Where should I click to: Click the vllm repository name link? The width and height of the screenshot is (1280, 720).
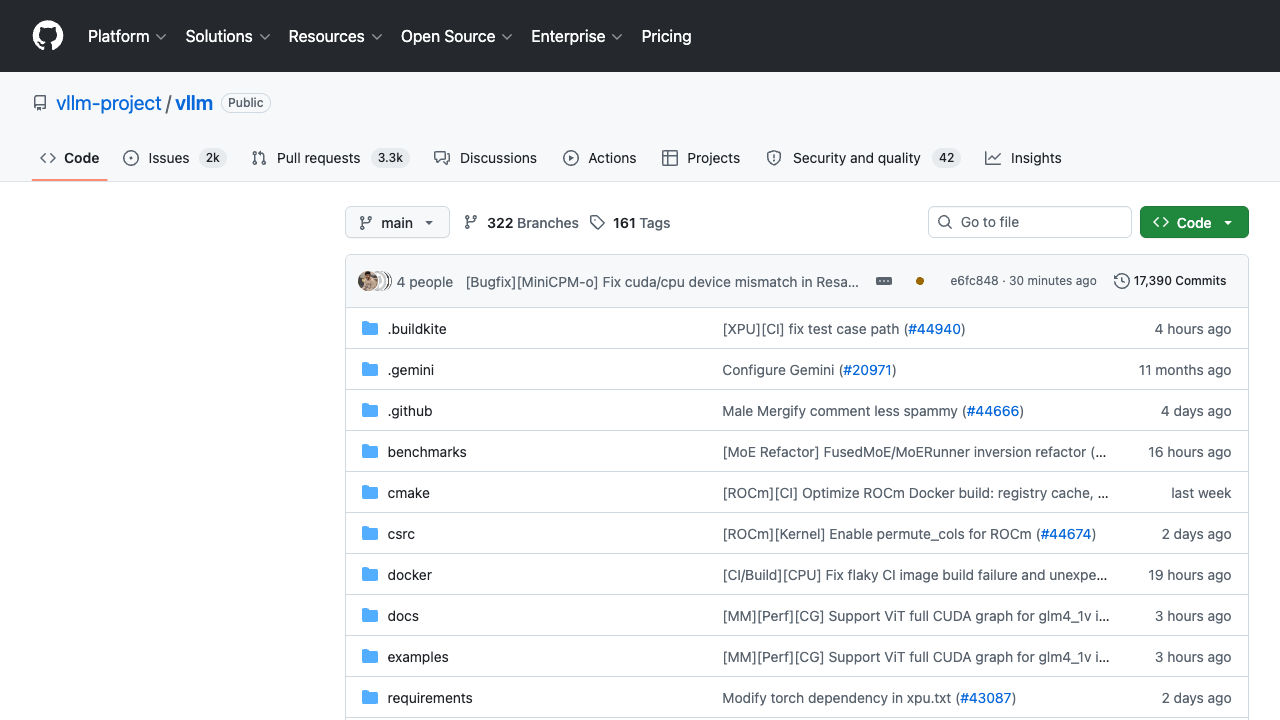click(x=194, y=103)
